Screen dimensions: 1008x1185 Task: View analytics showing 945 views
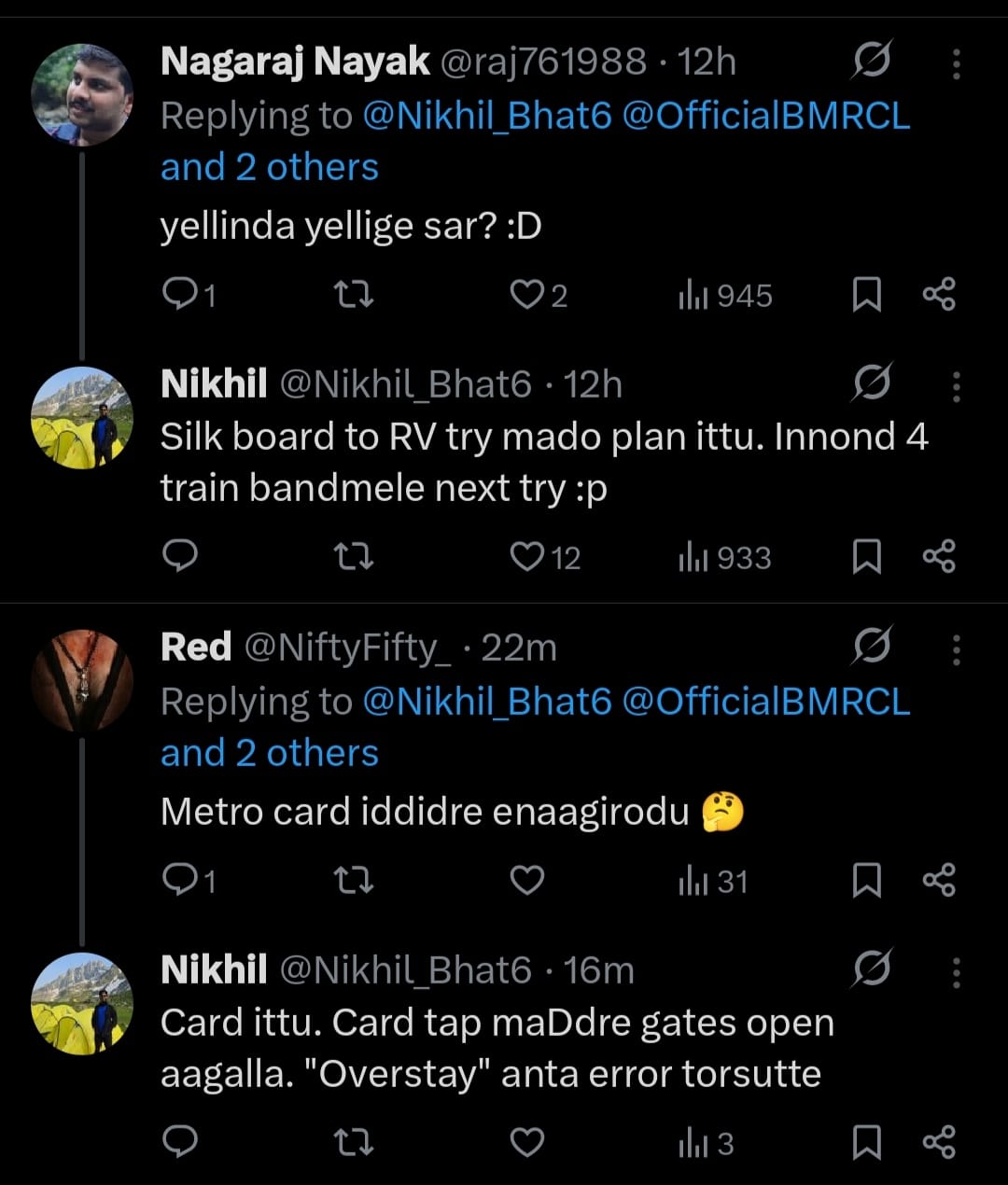coord(725,296)
